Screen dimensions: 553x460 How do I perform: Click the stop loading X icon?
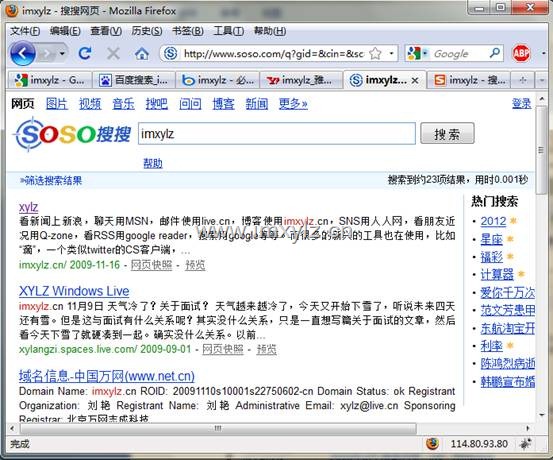point(113,54)
